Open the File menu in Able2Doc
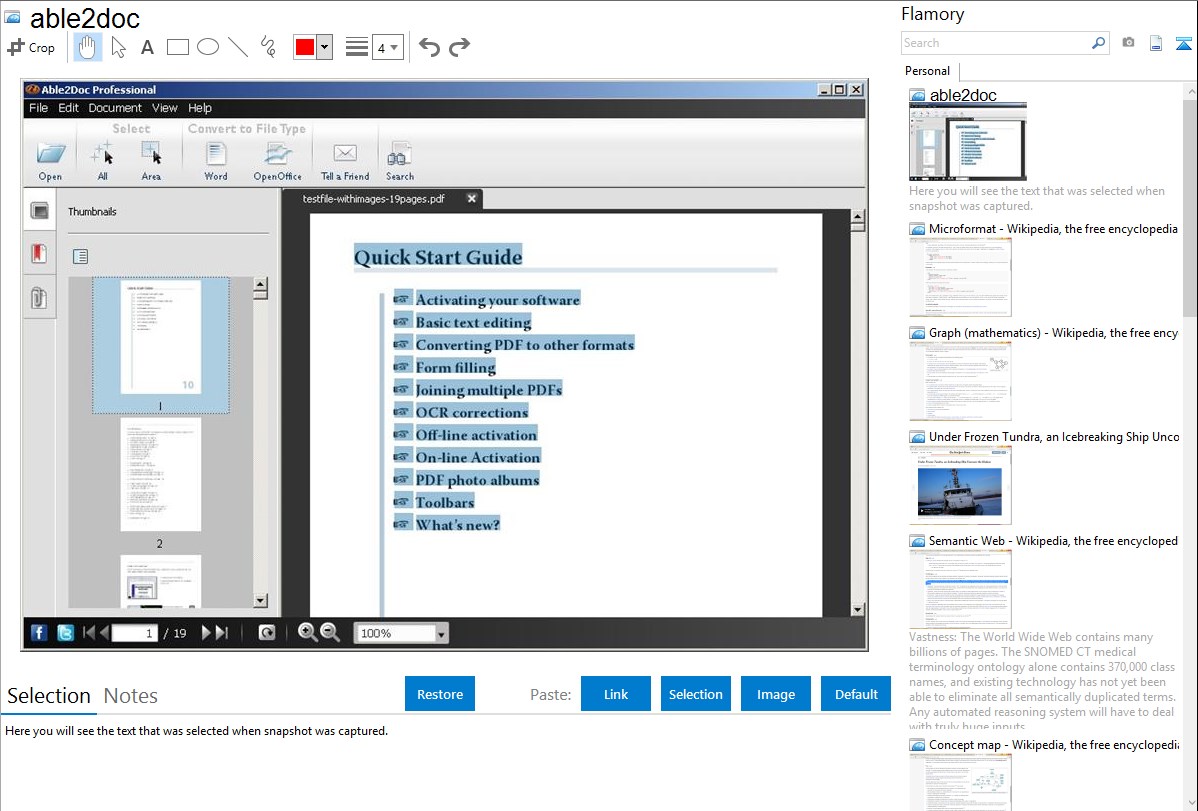Viewport: 1198px width, 811px height. 38,108
